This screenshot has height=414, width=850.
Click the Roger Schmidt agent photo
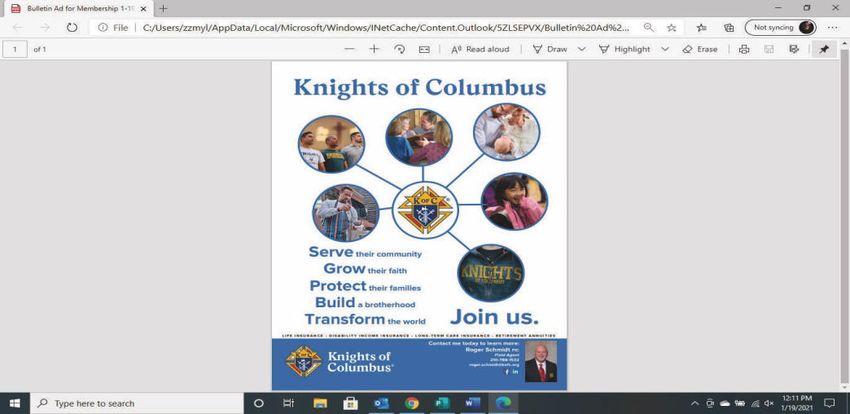[540, 362]
